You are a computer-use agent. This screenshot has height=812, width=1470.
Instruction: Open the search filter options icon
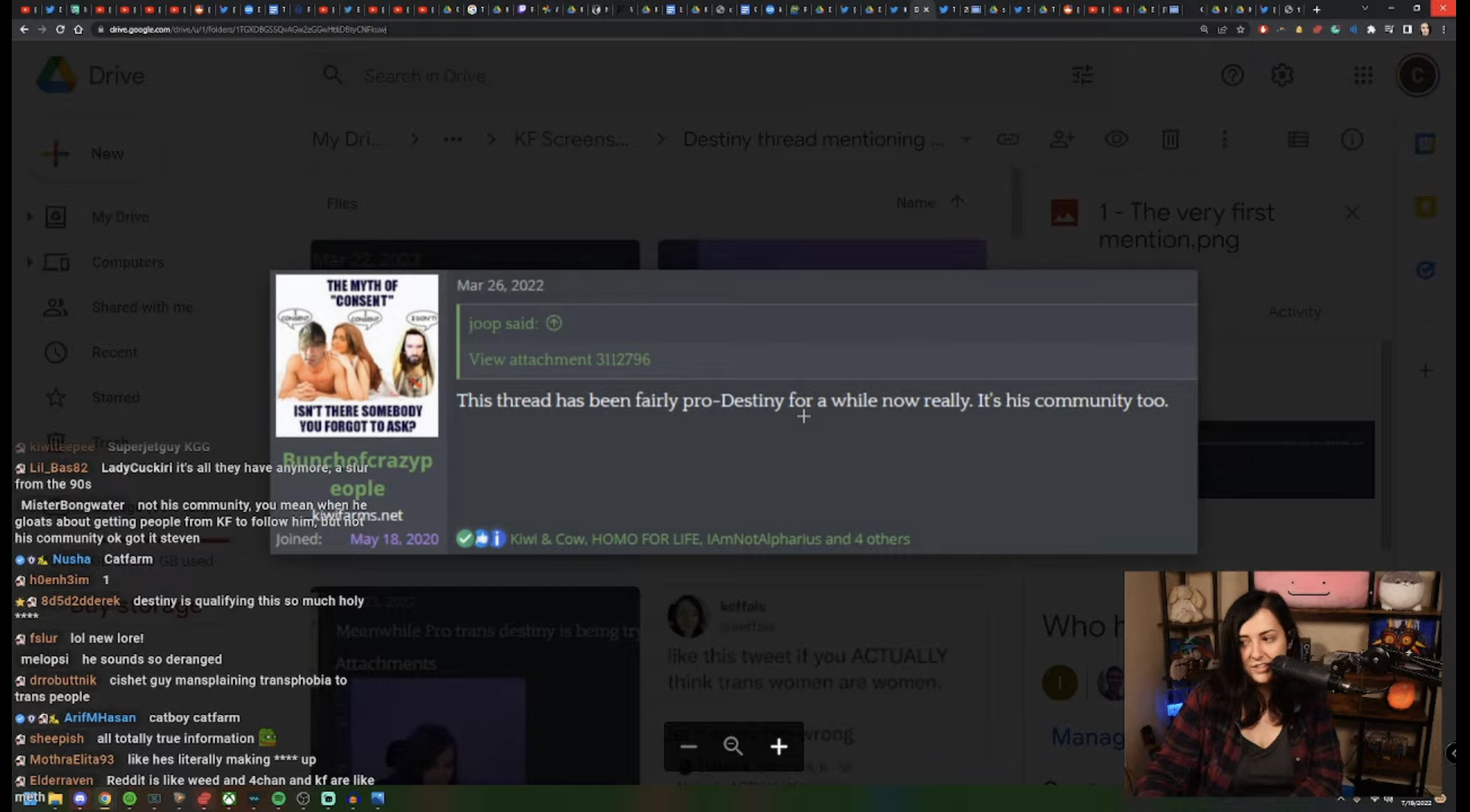pos(1082,75)
